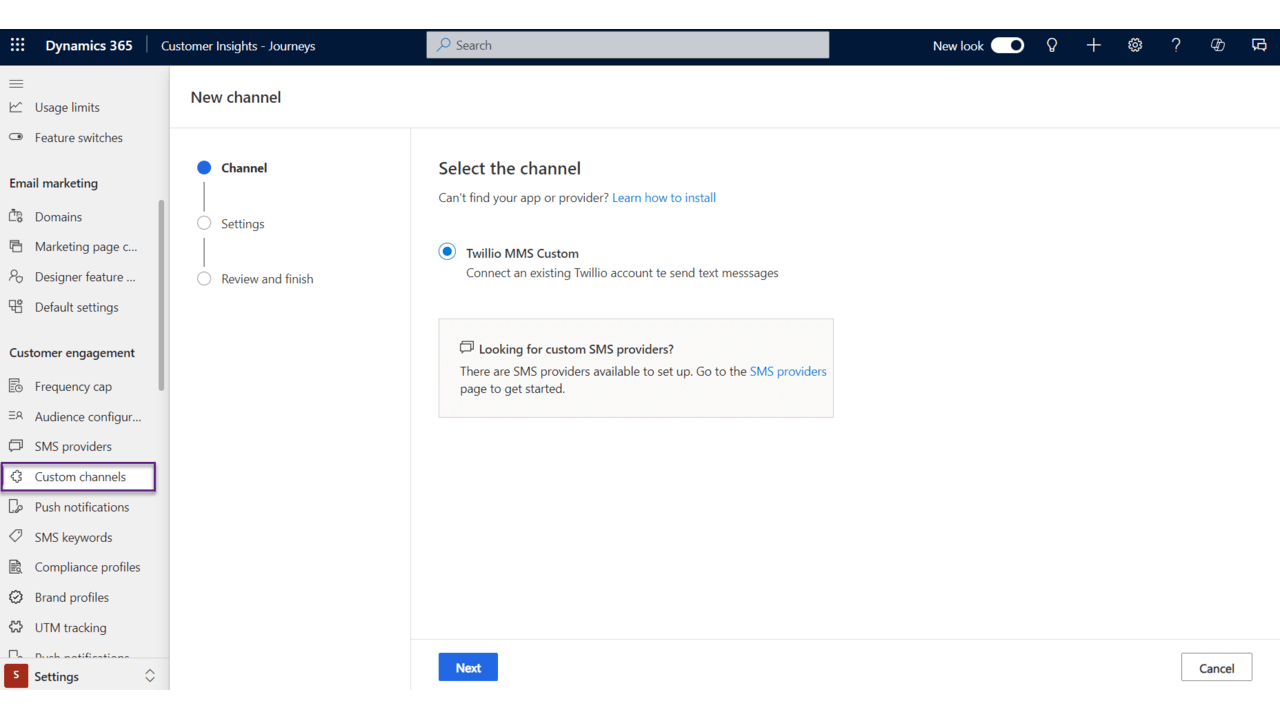Click the Brand profiles icon
This screenshot has width=1280, height=720.
coord(16,597)
